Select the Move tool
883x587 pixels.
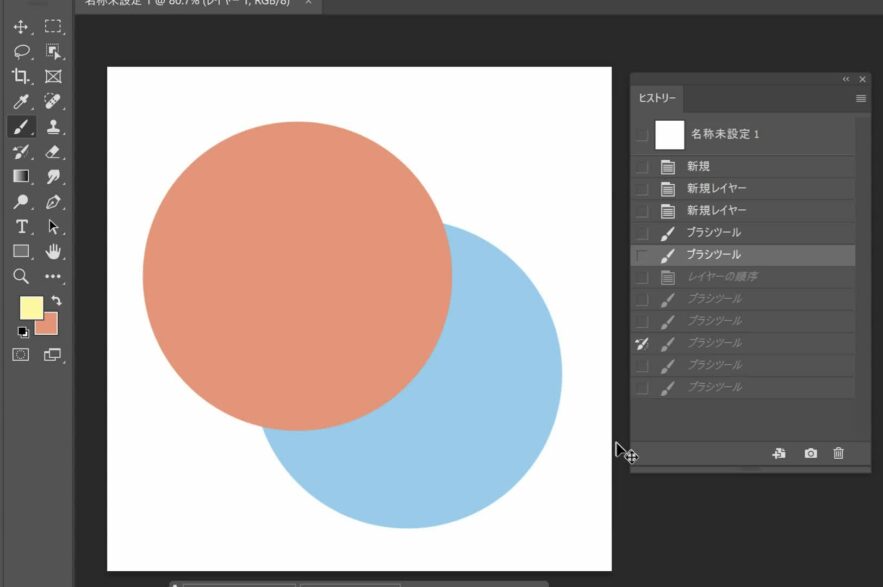point(21,27)
